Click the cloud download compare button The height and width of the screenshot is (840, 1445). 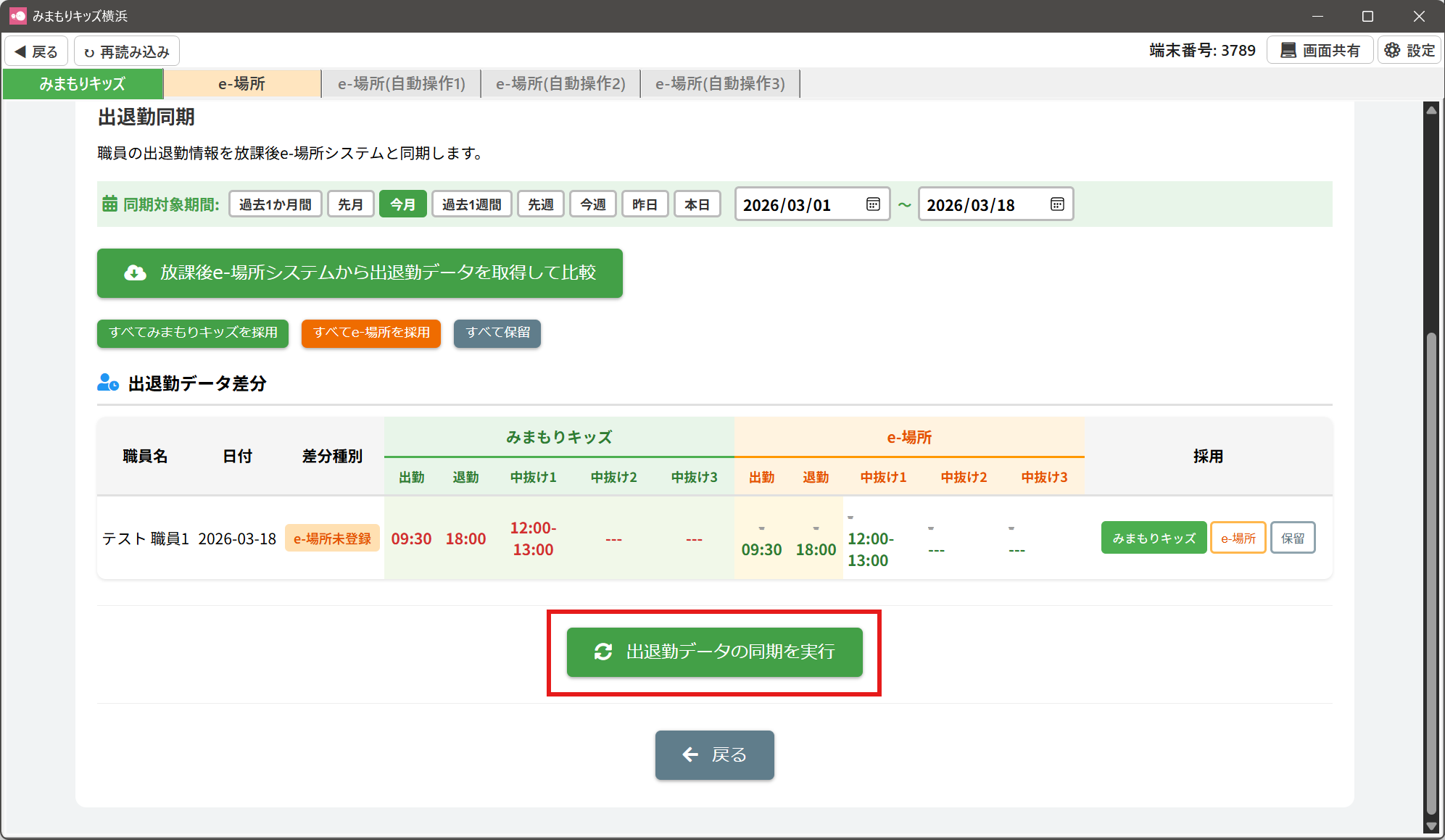coord(360,273)
